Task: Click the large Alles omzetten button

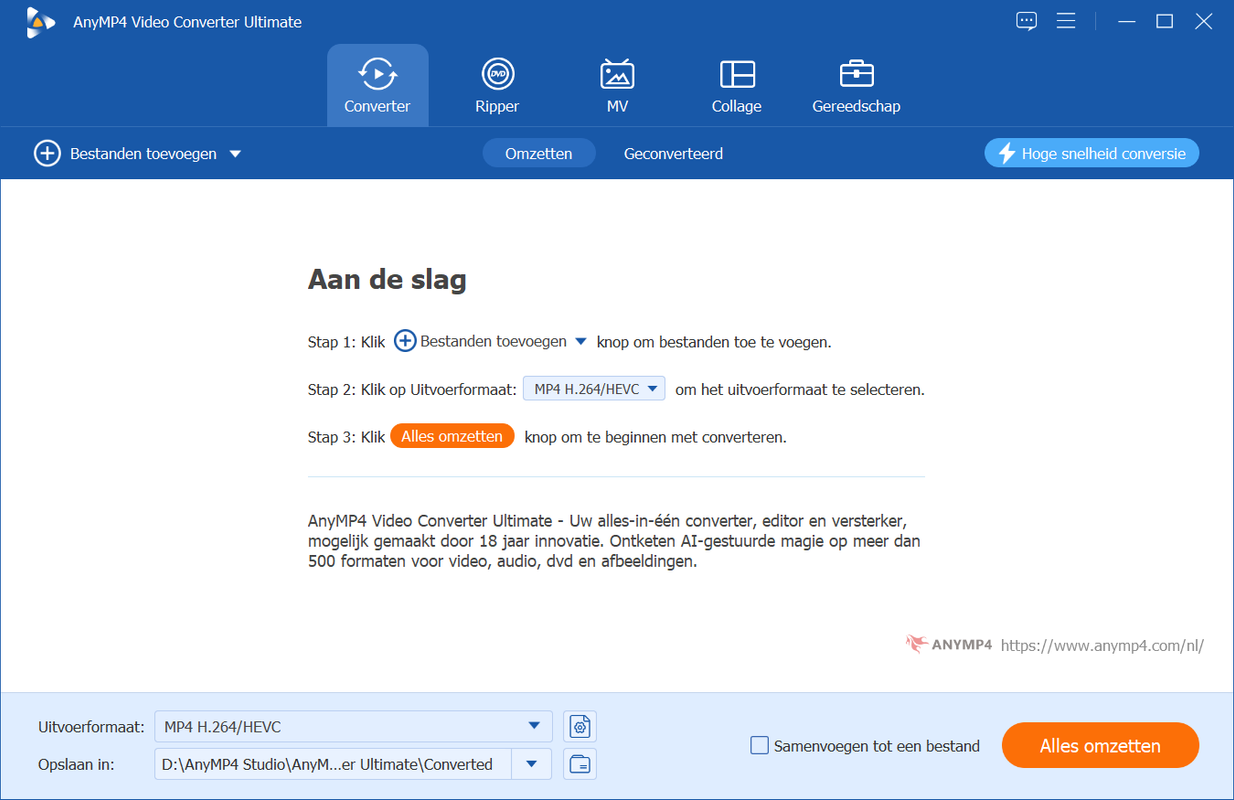Action: coord(1100,745)
